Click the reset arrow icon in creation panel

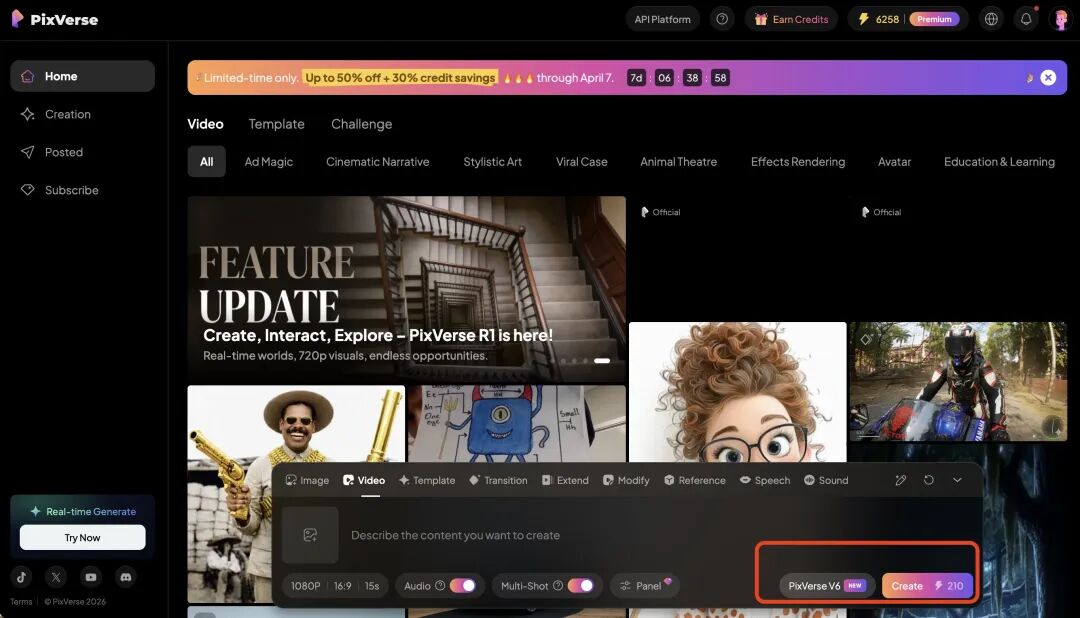click(929, 480)
